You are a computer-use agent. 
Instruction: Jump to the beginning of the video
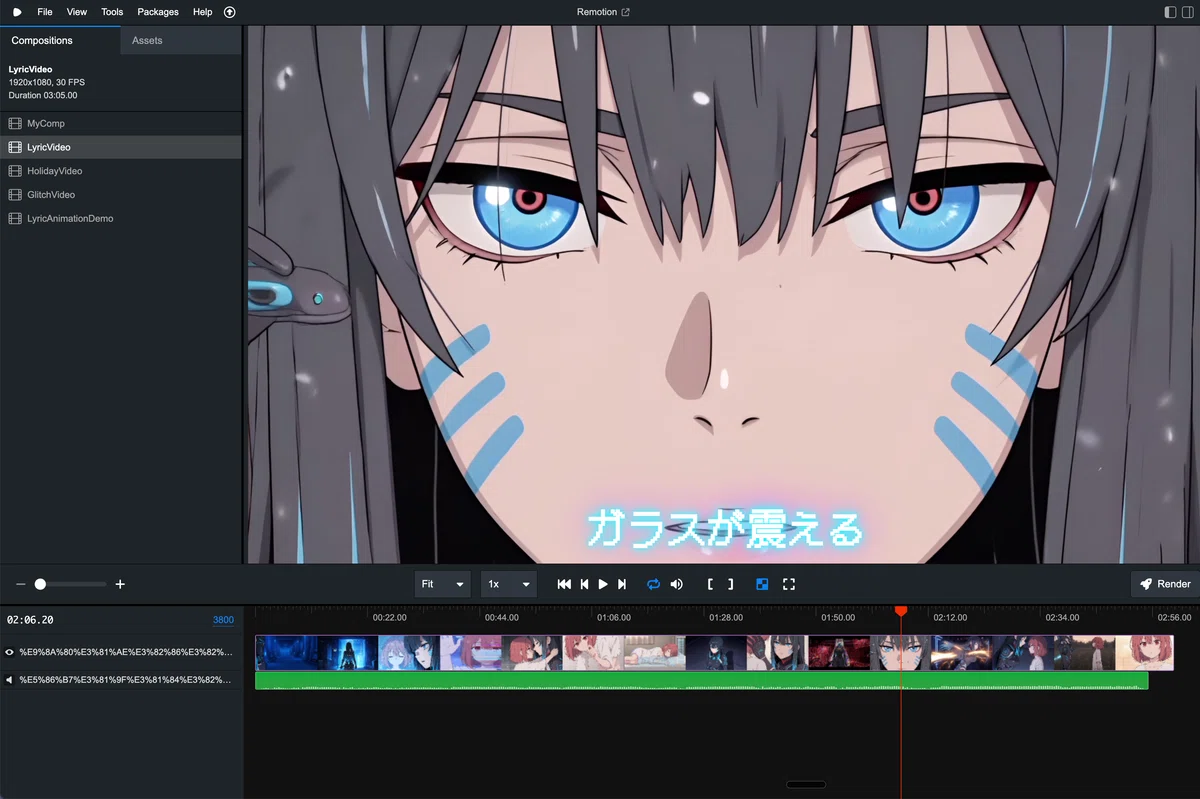coord(564,584)
